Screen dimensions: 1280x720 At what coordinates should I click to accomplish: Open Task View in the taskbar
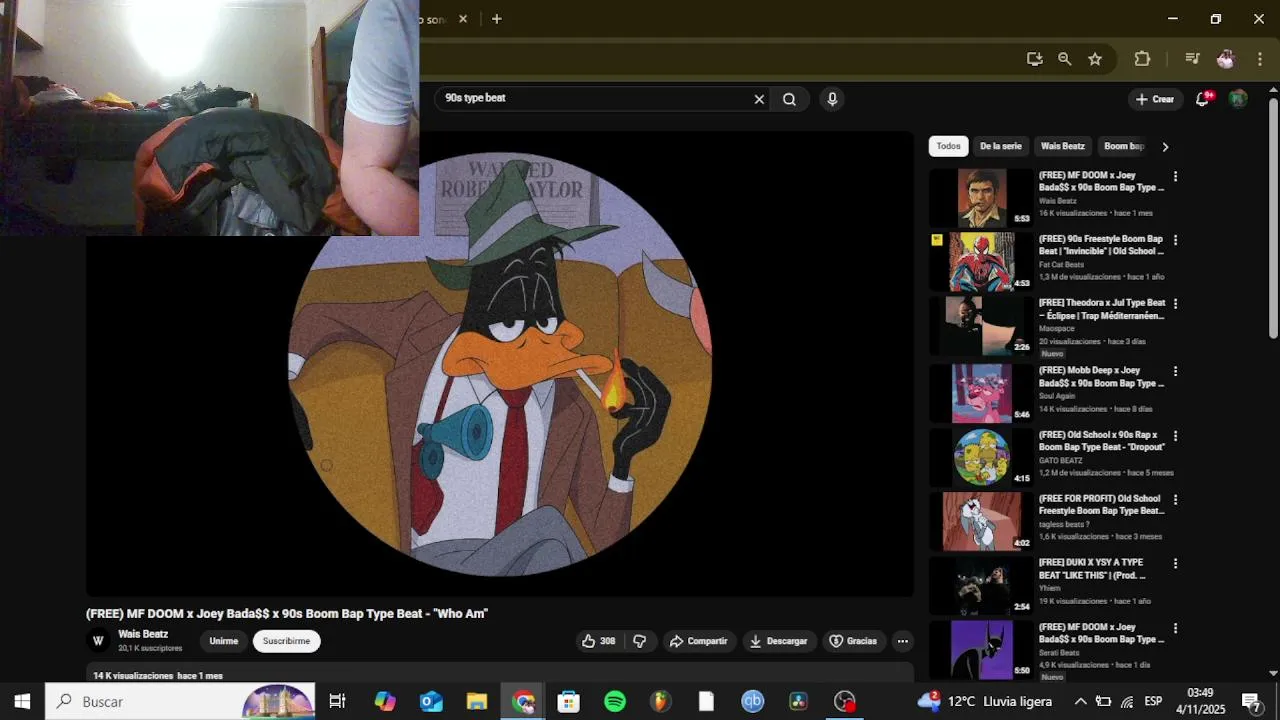[x=337, y=702]
